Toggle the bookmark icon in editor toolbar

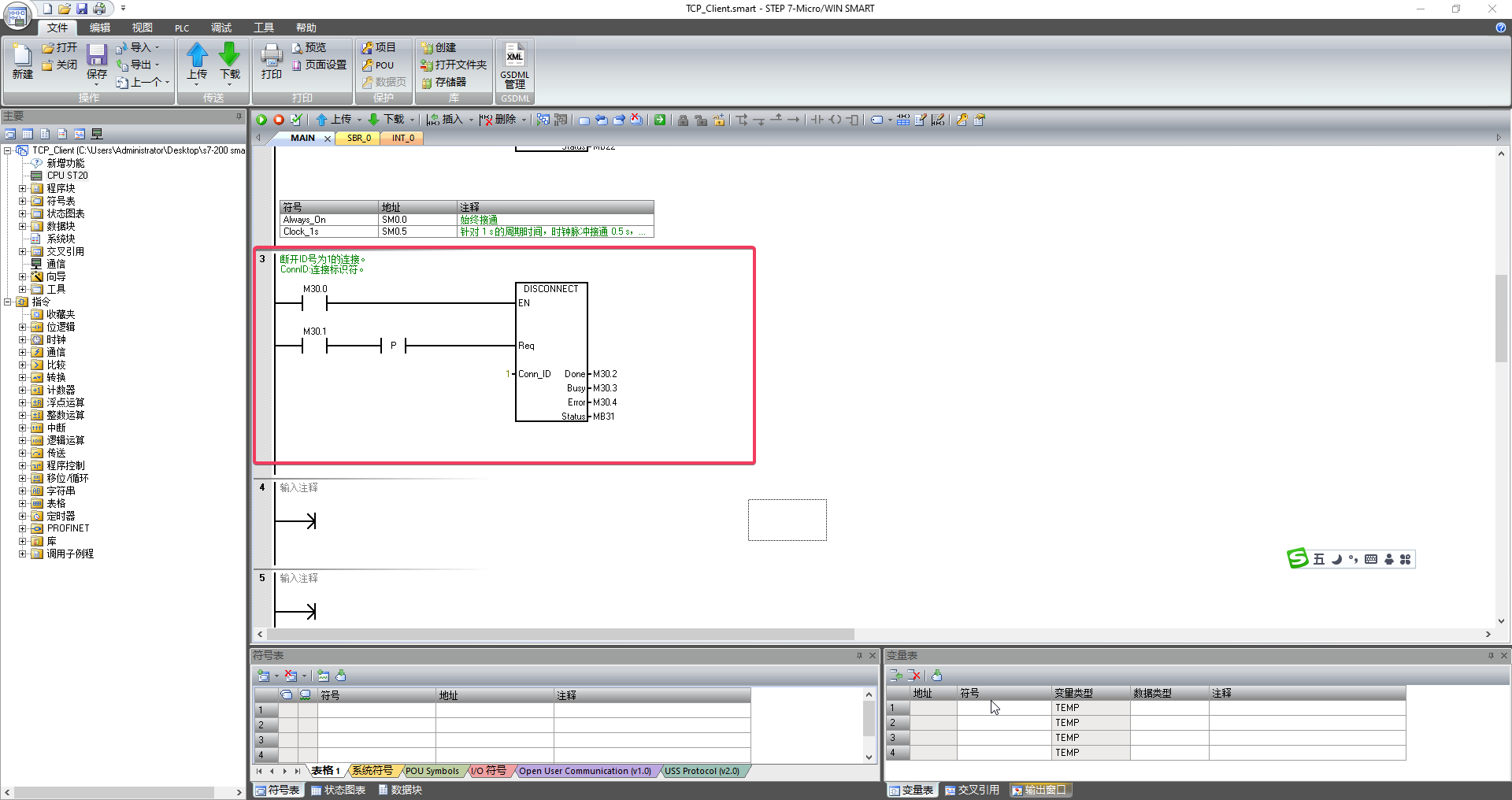coord(584,120)
